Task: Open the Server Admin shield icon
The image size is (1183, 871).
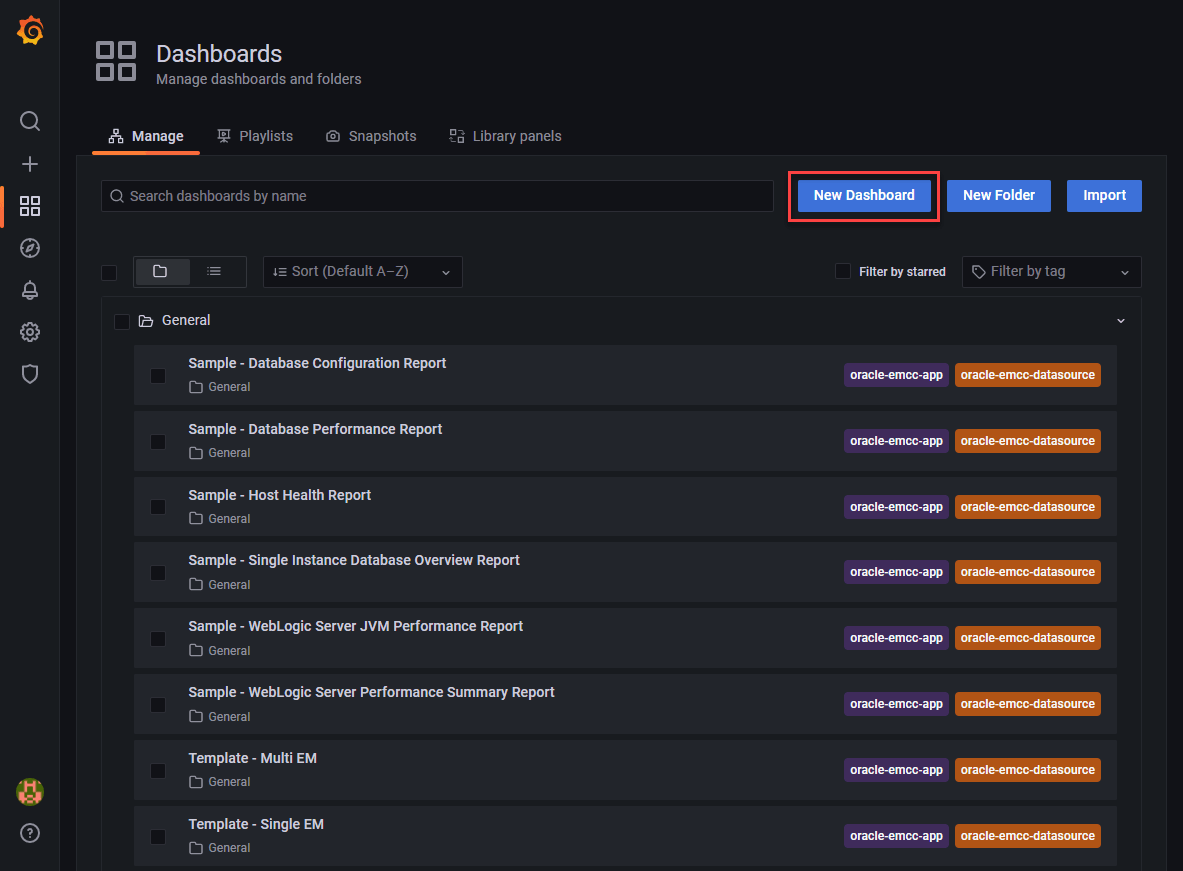Action: pos(30,374)
